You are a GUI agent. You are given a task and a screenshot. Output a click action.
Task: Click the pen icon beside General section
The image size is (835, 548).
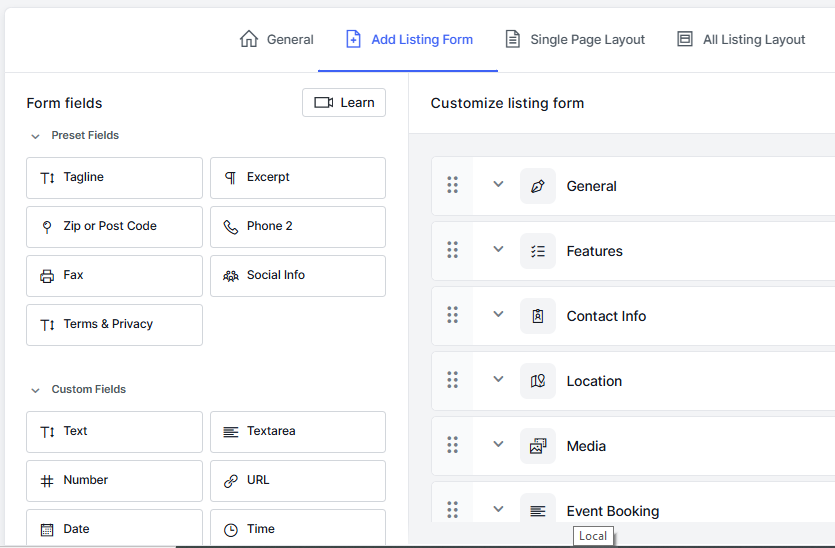[538, 186]
